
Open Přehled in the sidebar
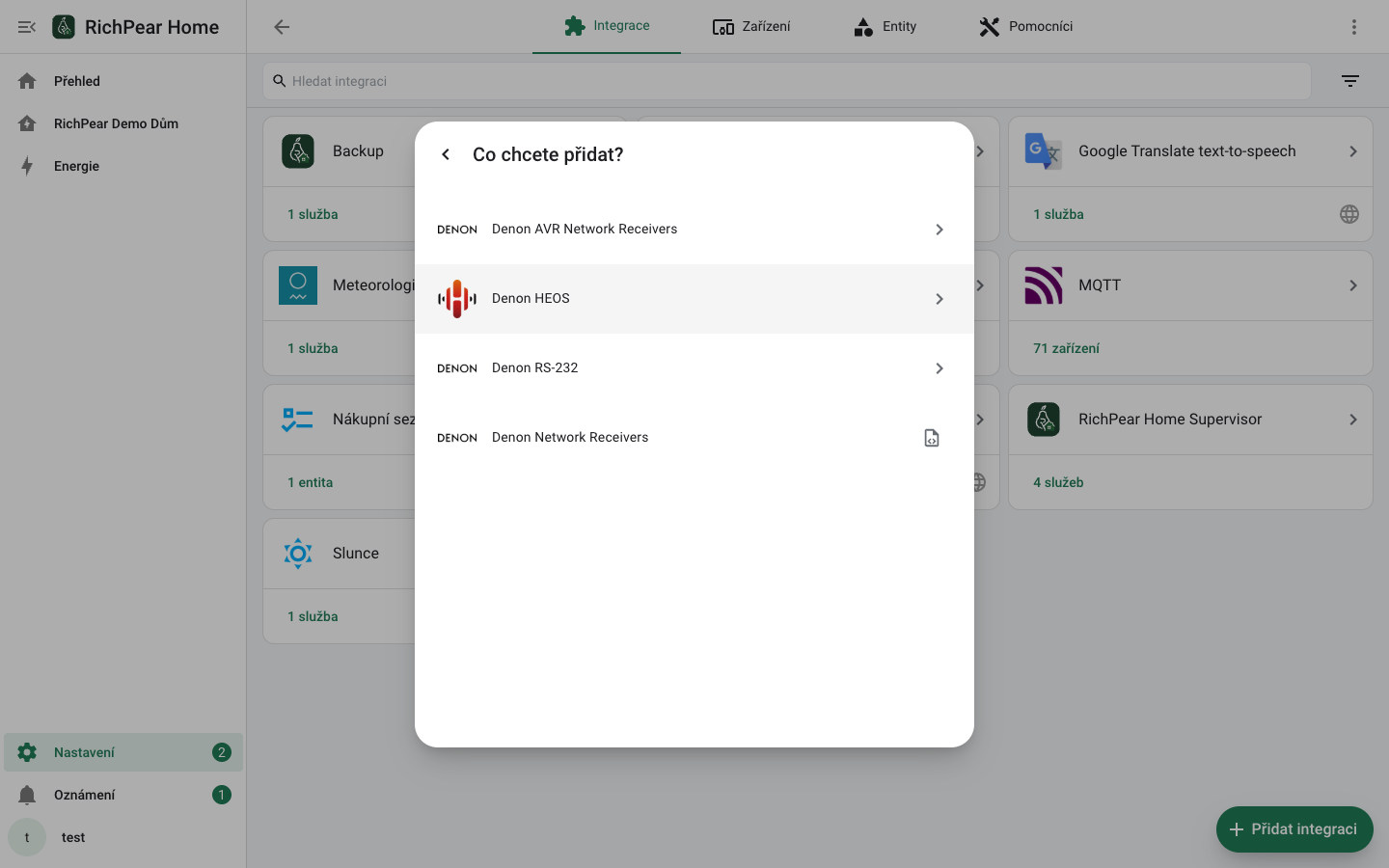pos(123,81)
